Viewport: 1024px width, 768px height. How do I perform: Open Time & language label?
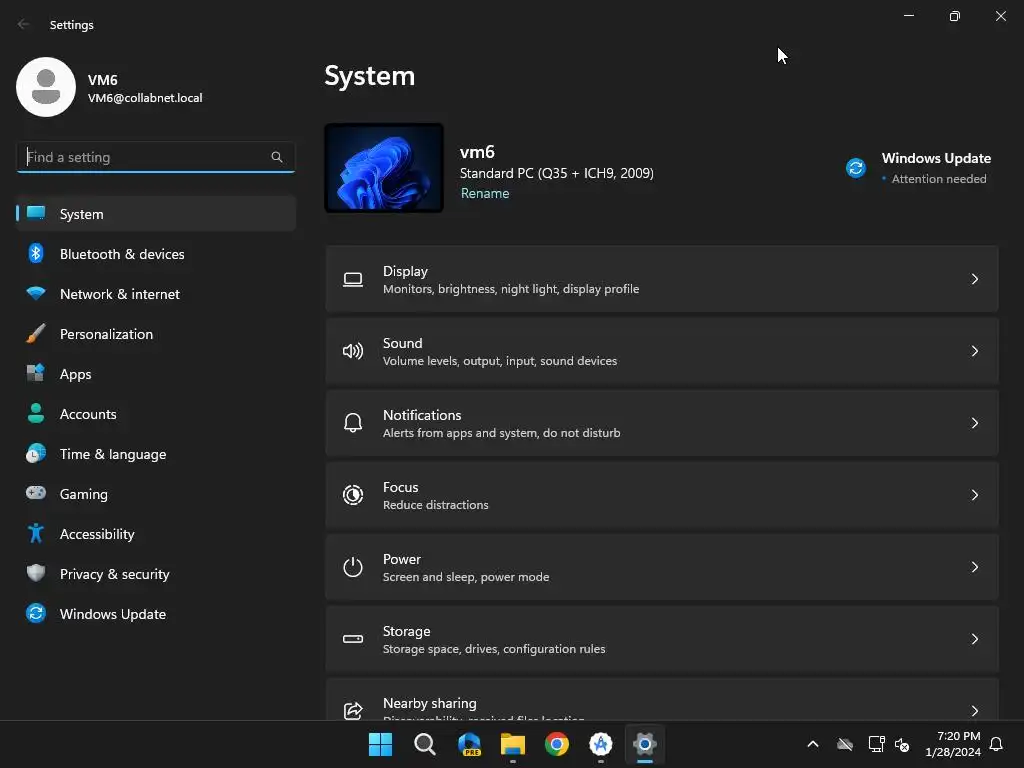coord(113,454)
